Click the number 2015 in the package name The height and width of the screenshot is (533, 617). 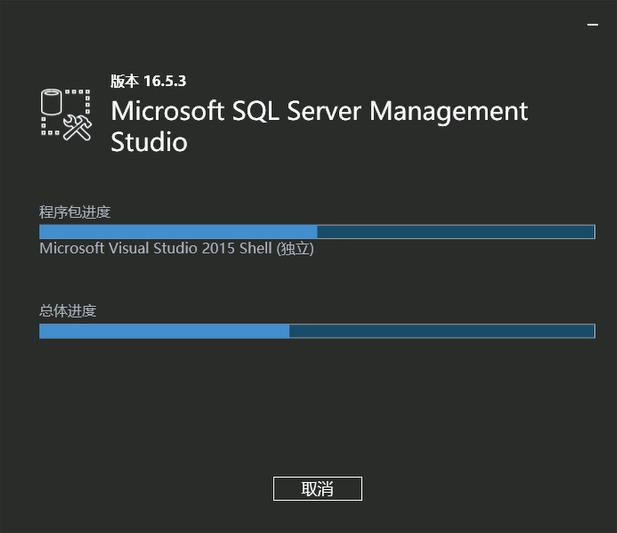[x=218, y=248]
